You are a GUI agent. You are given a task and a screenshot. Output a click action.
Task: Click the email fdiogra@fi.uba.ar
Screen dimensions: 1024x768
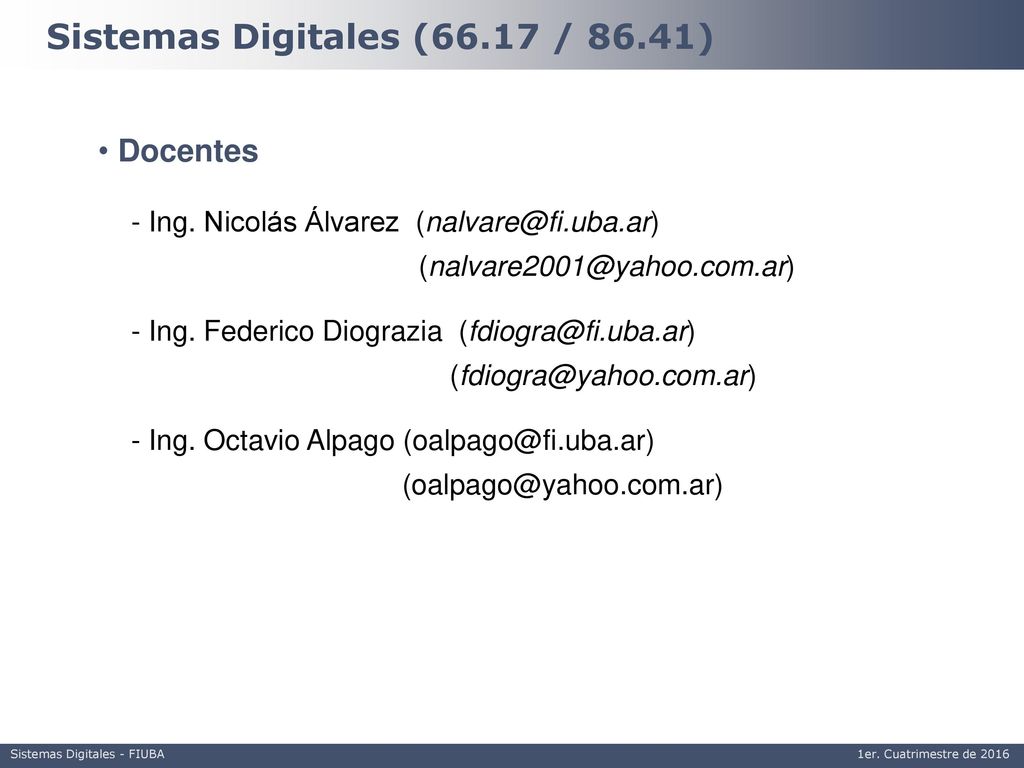(578, 332)
